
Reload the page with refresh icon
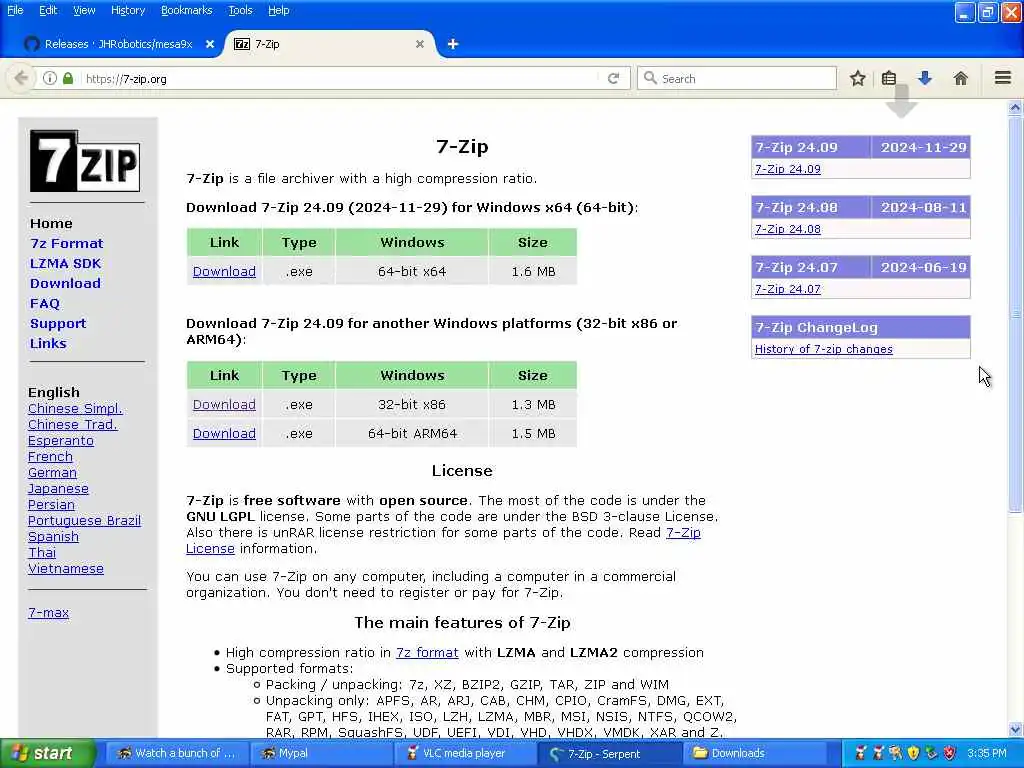point(613,78)
